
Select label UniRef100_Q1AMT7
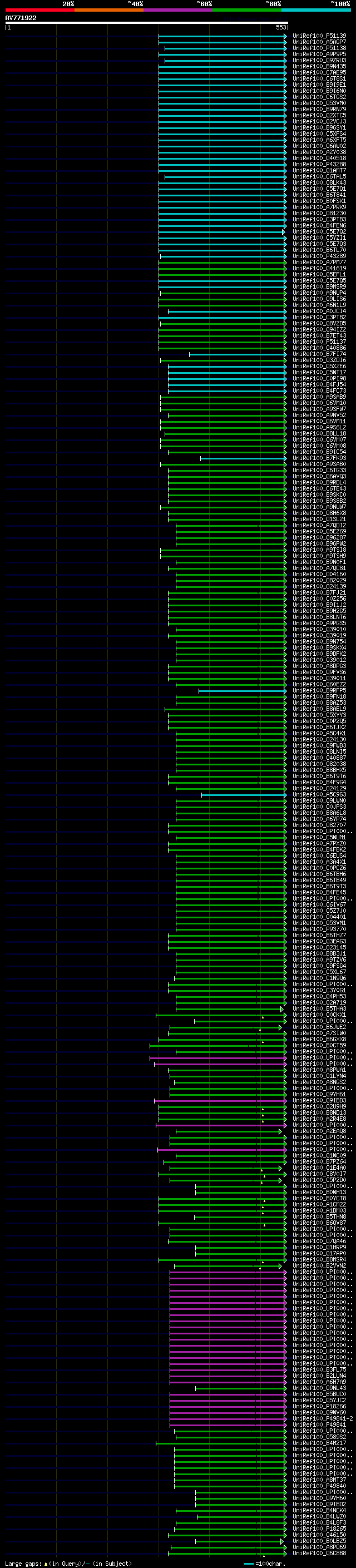click(x=319, y=170)
